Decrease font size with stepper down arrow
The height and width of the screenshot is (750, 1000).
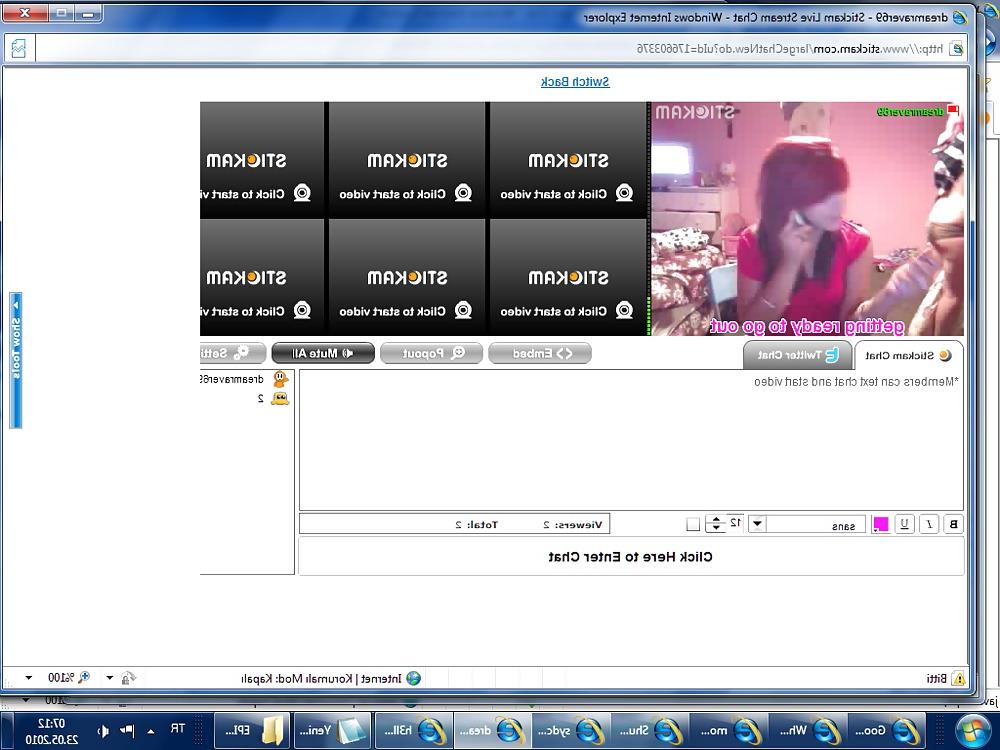(716, 529)
